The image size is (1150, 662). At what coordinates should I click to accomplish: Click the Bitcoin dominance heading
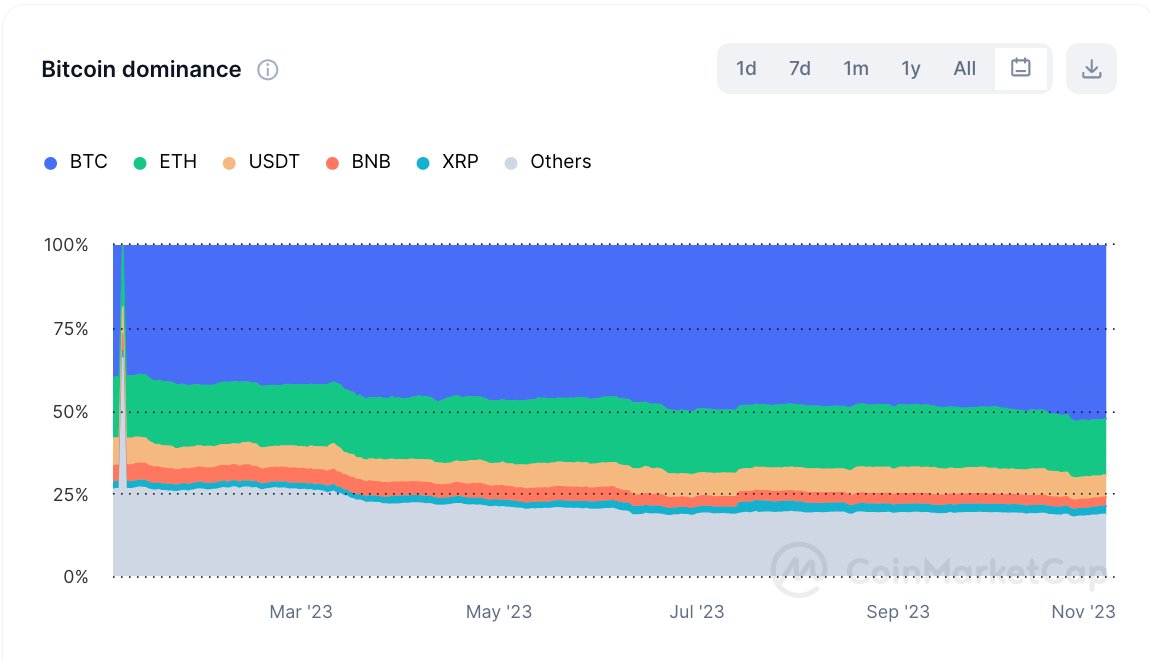(142, 69)
